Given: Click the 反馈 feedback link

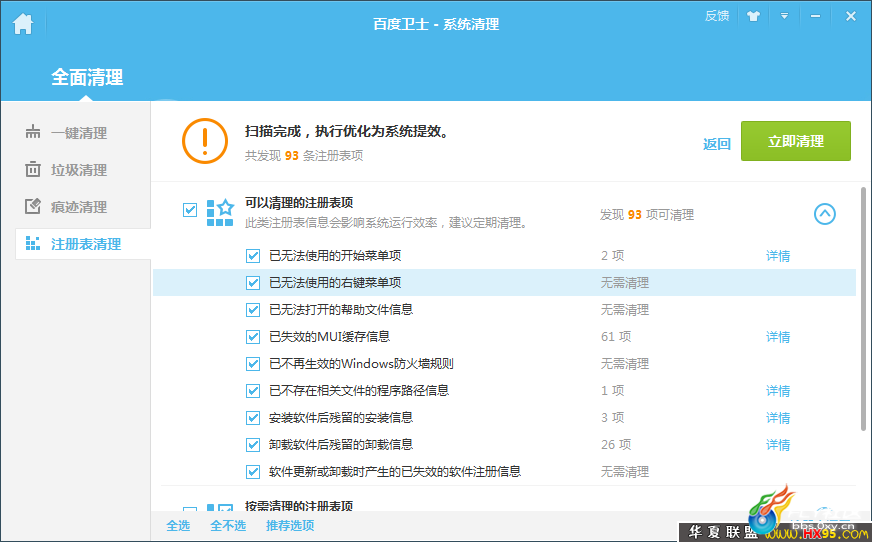Looking at the screenshot, I should point(717,16).
